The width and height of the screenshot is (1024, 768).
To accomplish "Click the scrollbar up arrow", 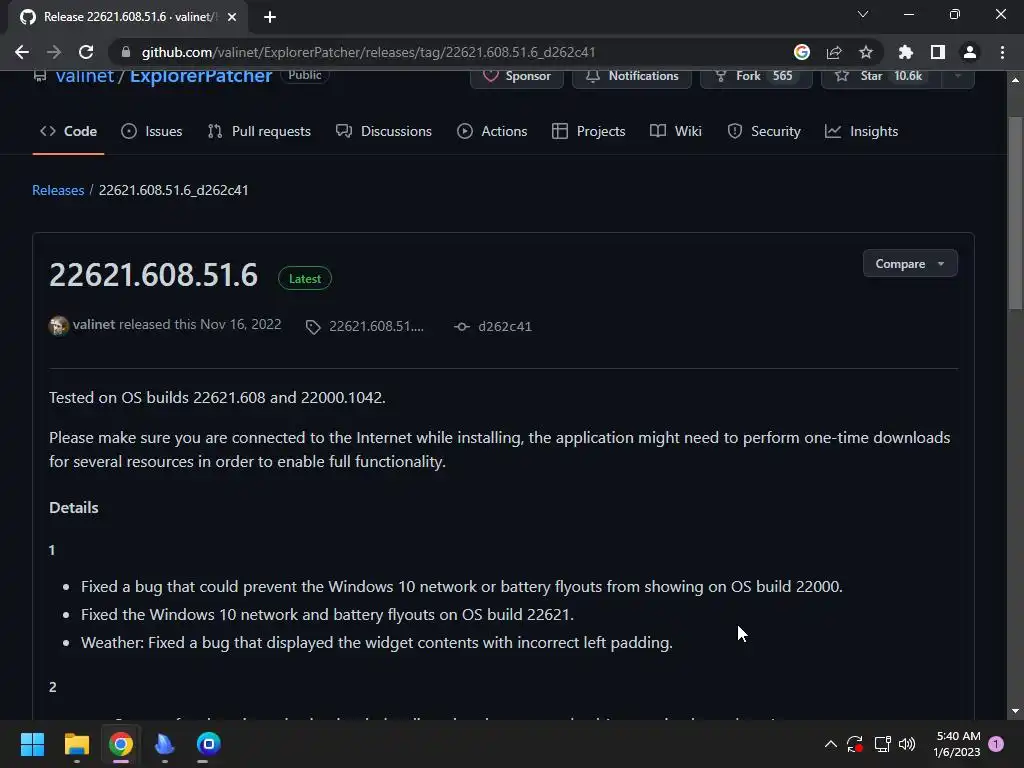I will pos(1015,80).
